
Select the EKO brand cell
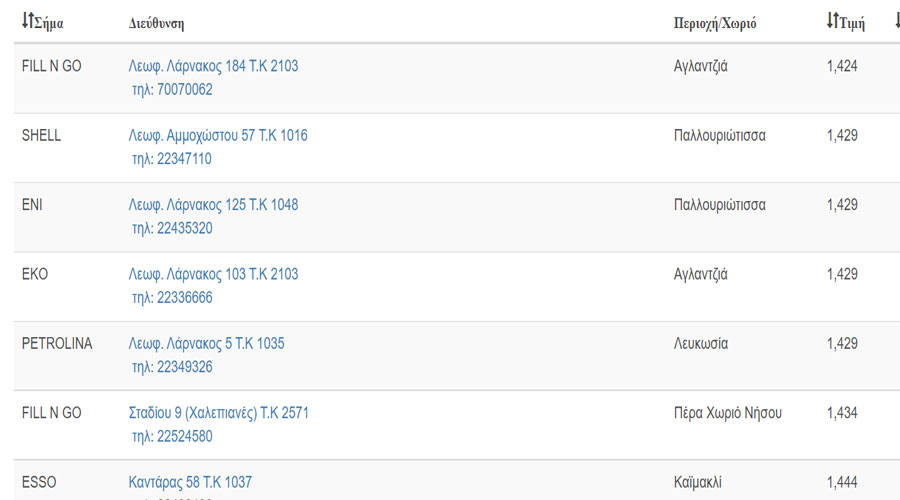point(35,274)
